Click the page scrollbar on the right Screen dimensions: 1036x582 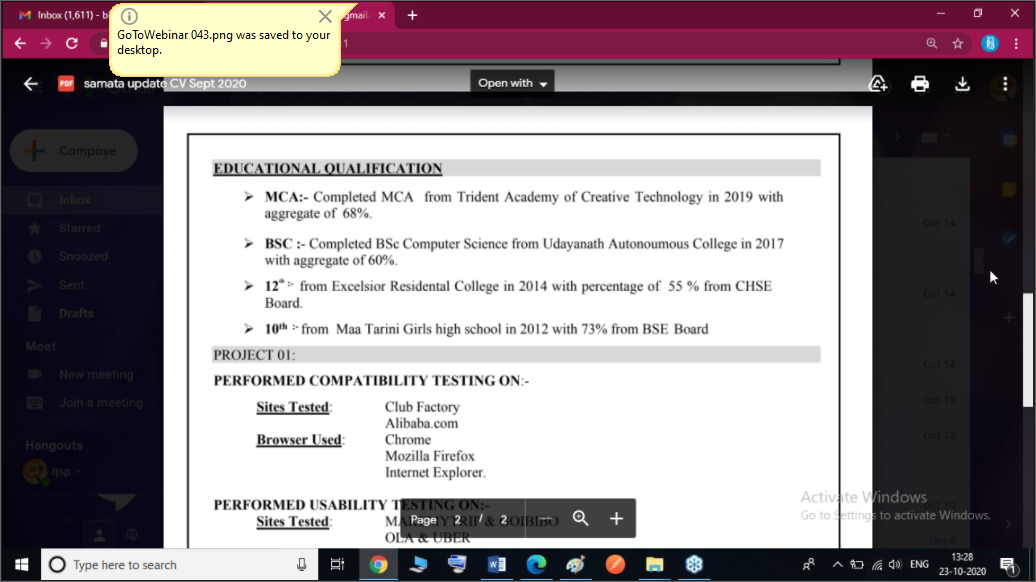click(x=1028, y=350)
